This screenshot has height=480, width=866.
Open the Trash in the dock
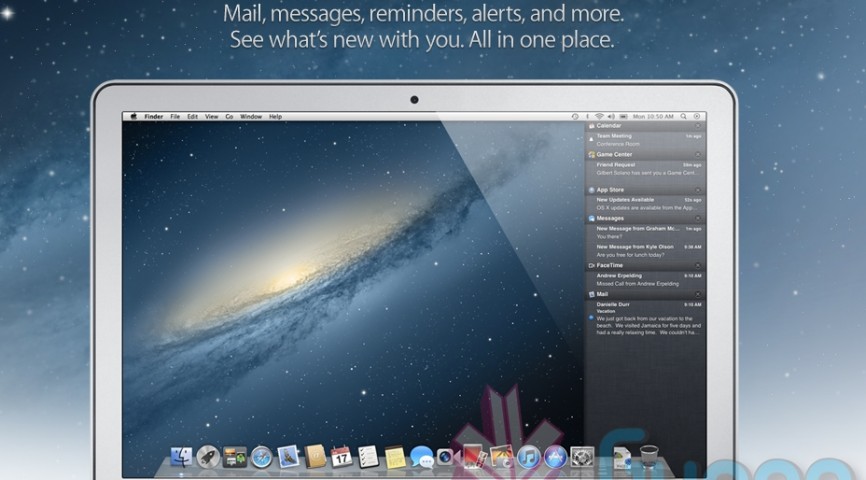pyautogui.click(x=648, y=458)
